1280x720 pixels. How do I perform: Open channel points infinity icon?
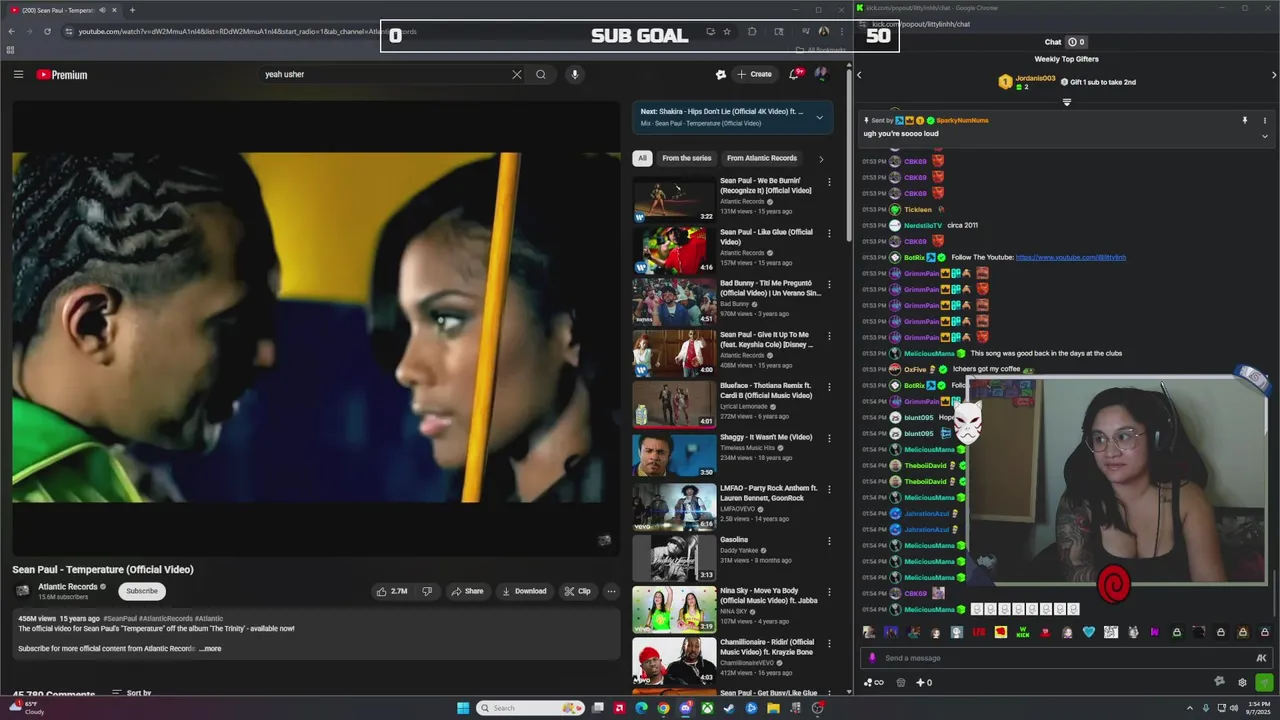(x=873, y=683)
